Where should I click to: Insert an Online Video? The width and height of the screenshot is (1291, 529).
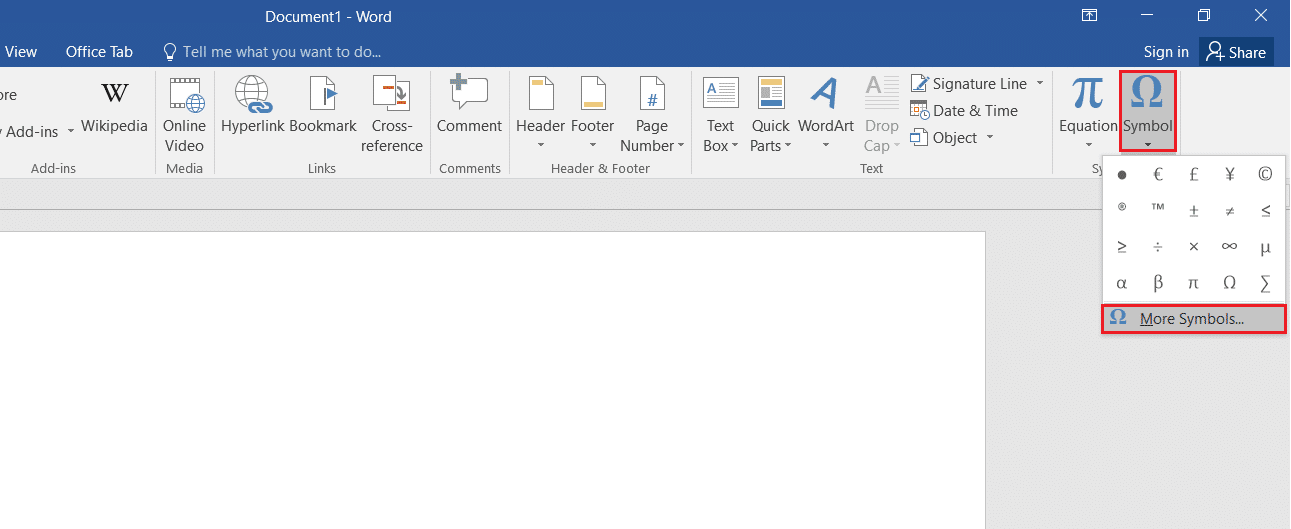[x=184, y=114]
